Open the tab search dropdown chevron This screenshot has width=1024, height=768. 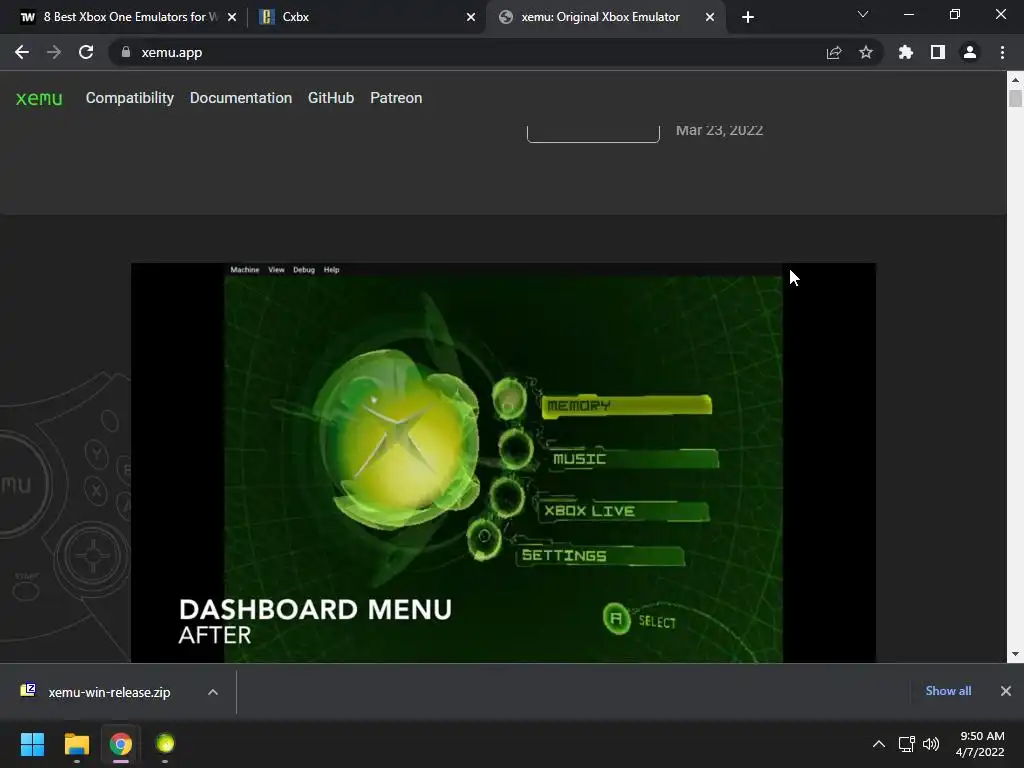863,14
